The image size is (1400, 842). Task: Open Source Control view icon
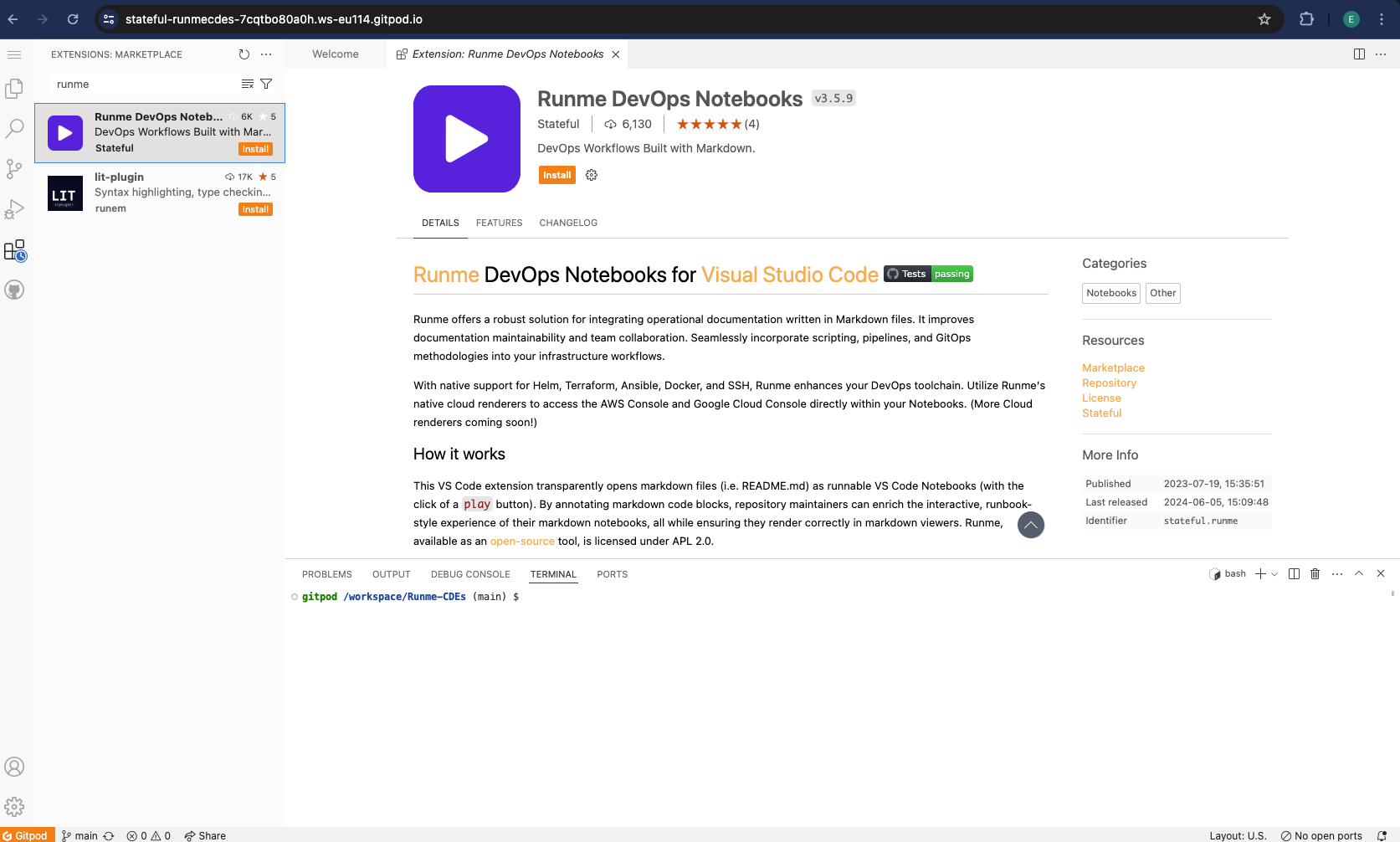14,169
